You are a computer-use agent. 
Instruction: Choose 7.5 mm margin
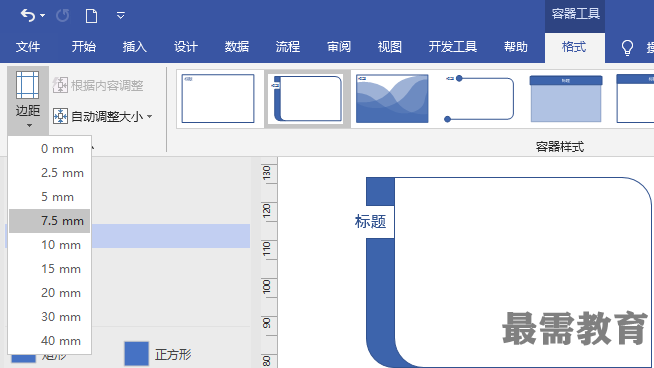coord(50,221)
